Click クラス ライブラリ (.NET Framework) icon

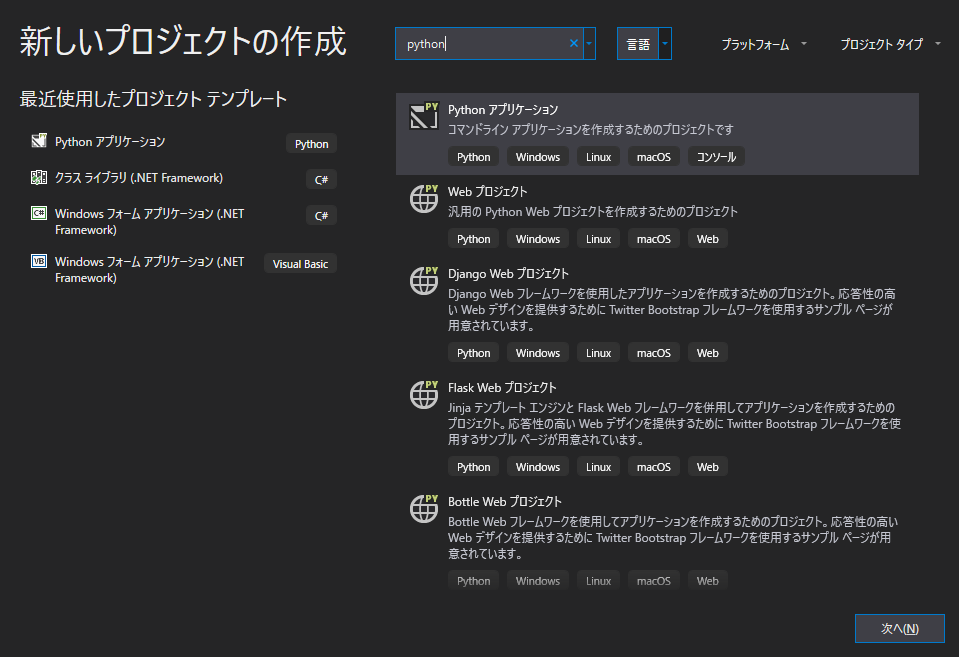tap(39, 177)
